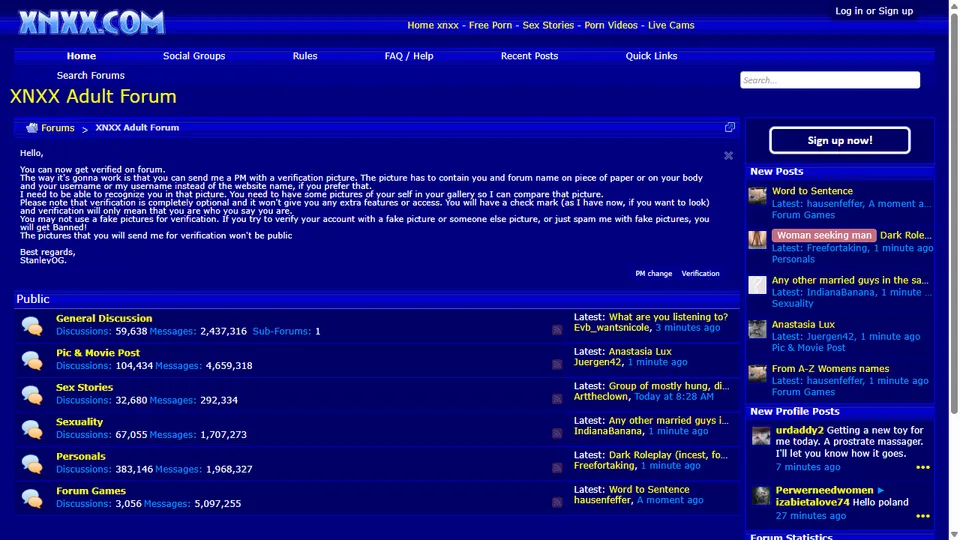Click the Sign up now! button

tap(839, 140)
